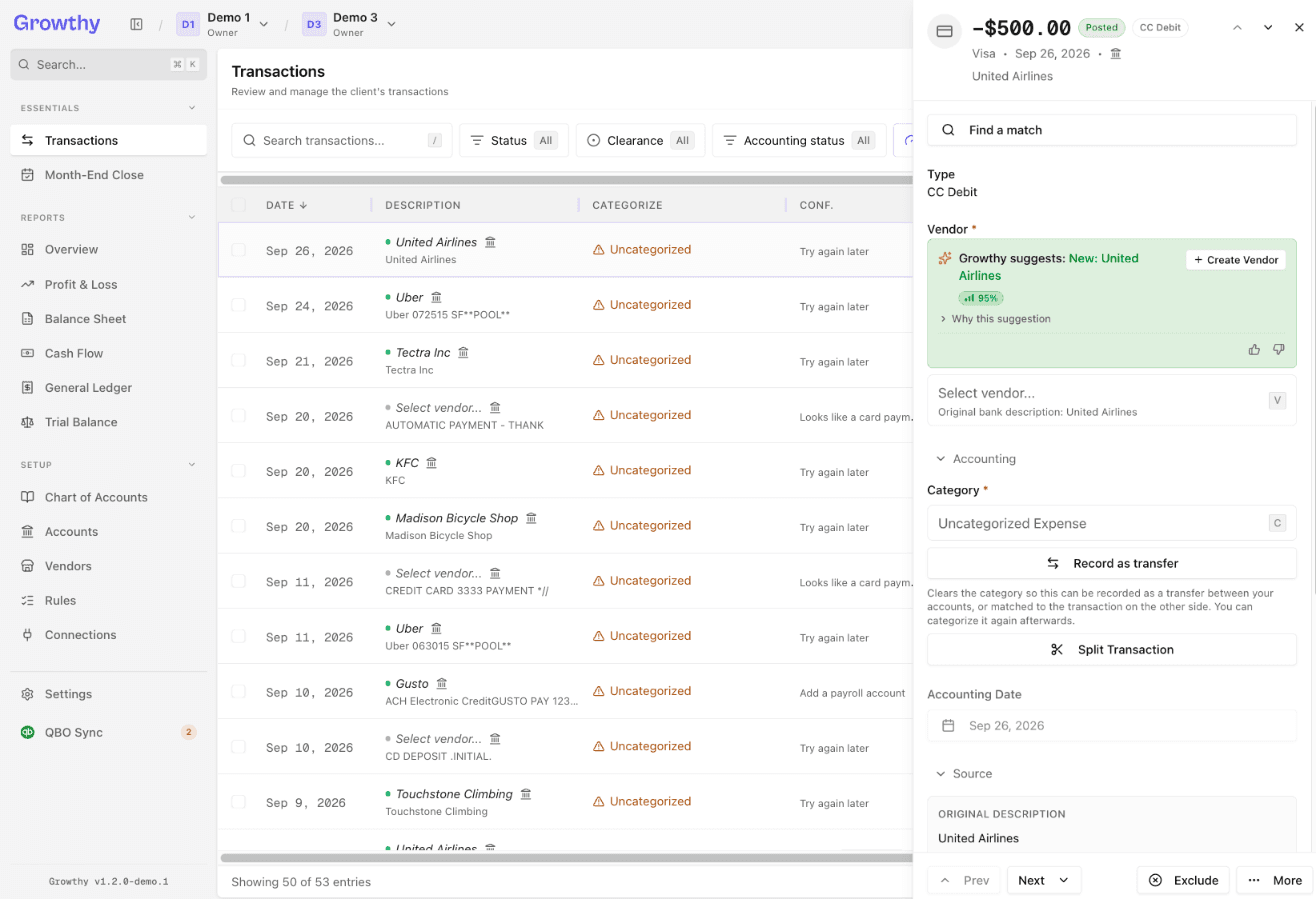The height and width of the screenshot is (899, 1316).
Task: Click the credit card icon in detail header
Action: pos(944,31)
